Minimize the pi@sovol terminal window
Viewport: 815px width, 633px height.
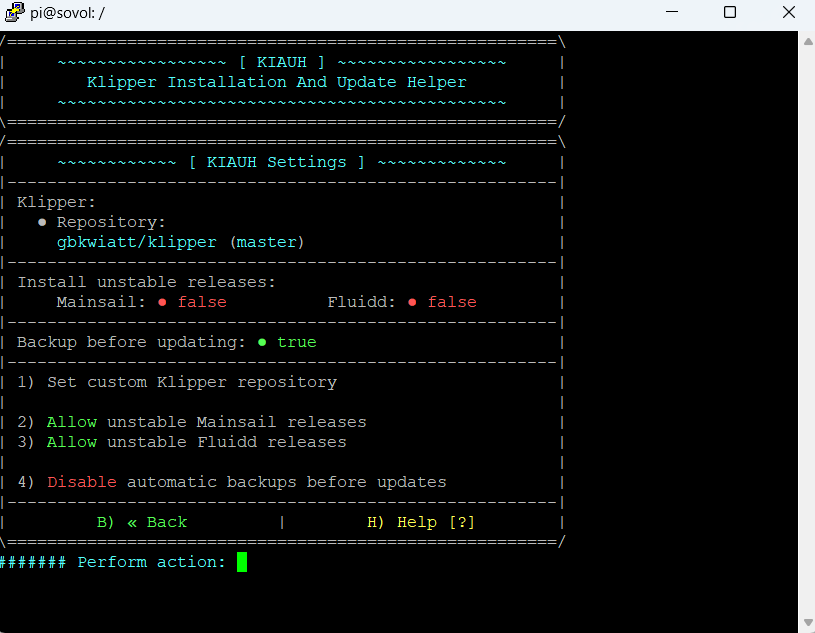(672, 12)
